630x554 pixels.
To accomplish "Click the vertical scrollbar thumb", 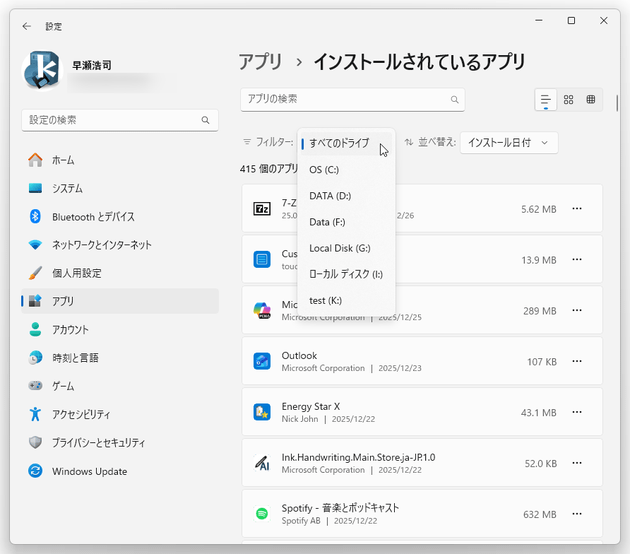I will click(617, 103).
